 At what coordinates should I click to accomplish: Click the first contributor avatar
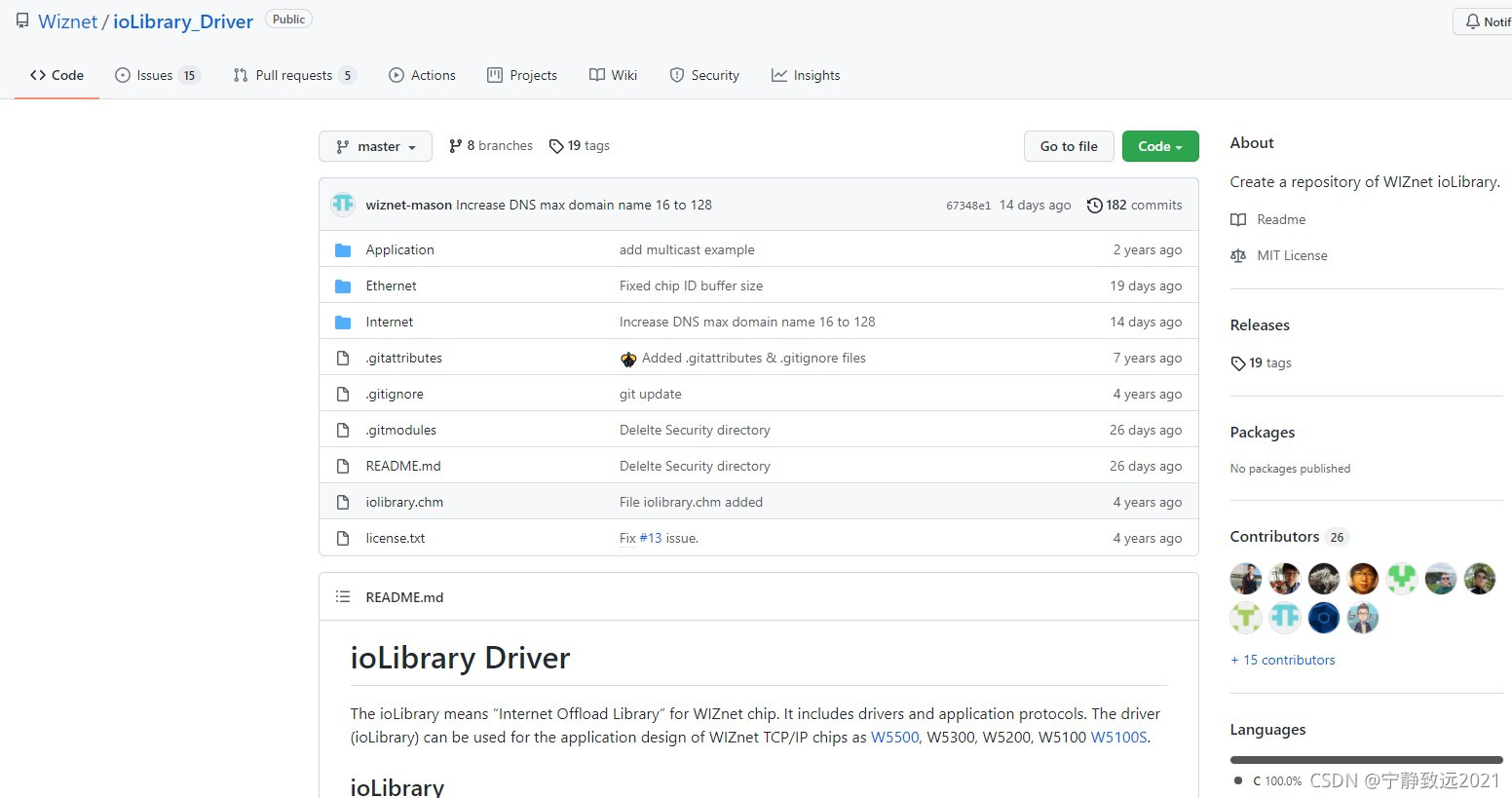[x=1246, y=579]
